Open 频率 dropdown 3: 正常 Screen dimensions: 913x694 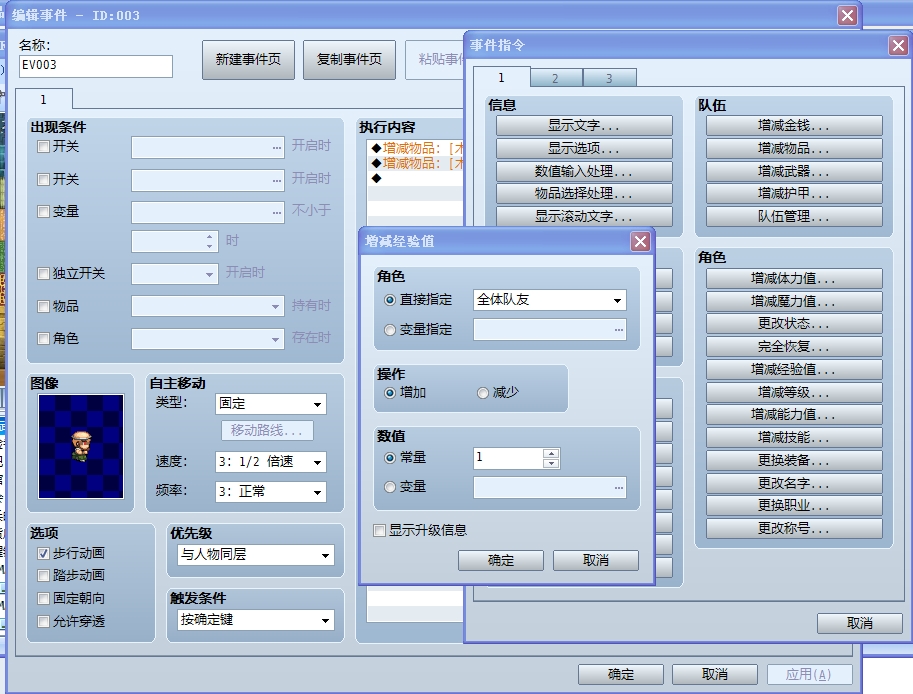point(271,491)
